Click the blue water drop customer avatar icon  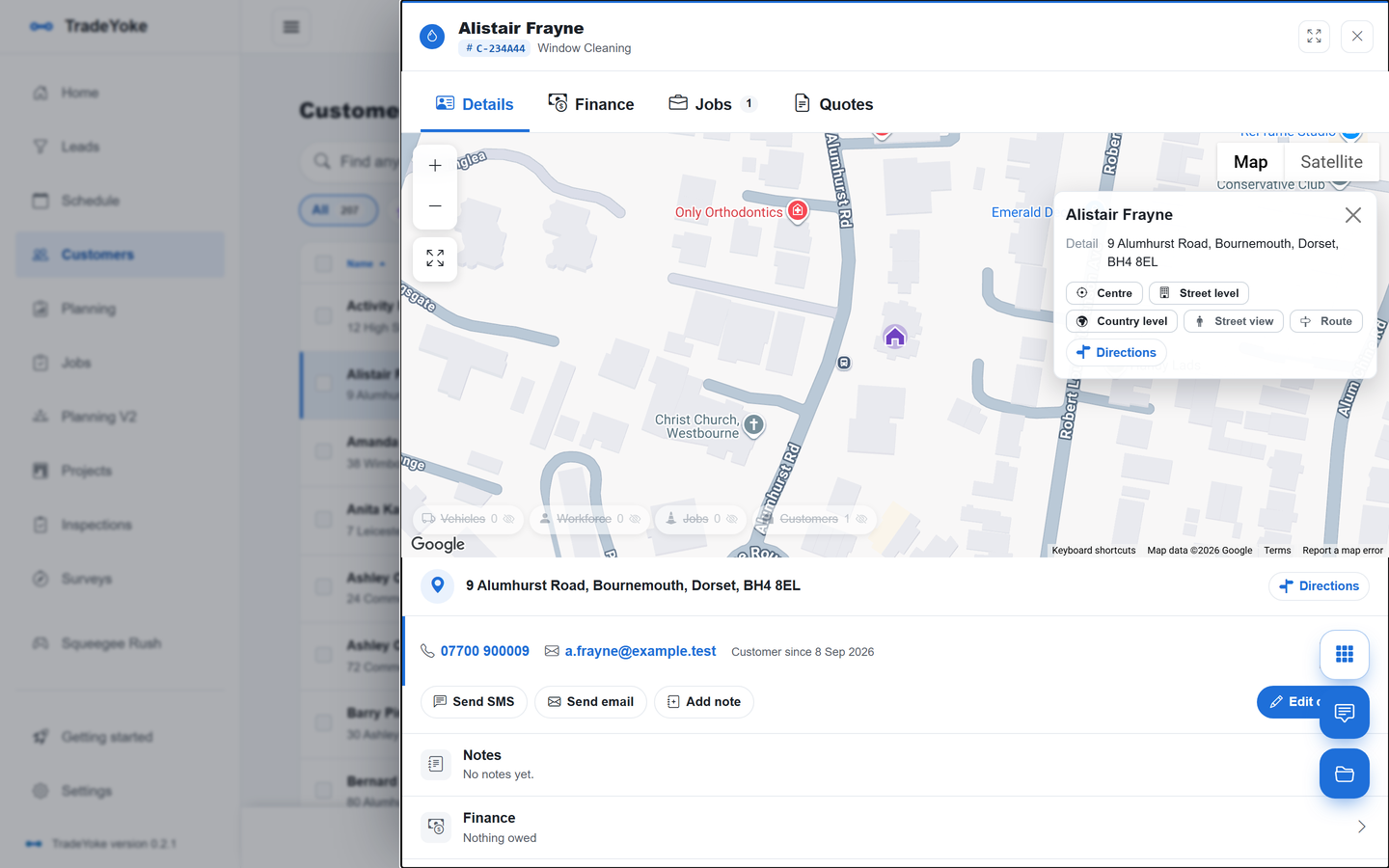tap(432, 37)
